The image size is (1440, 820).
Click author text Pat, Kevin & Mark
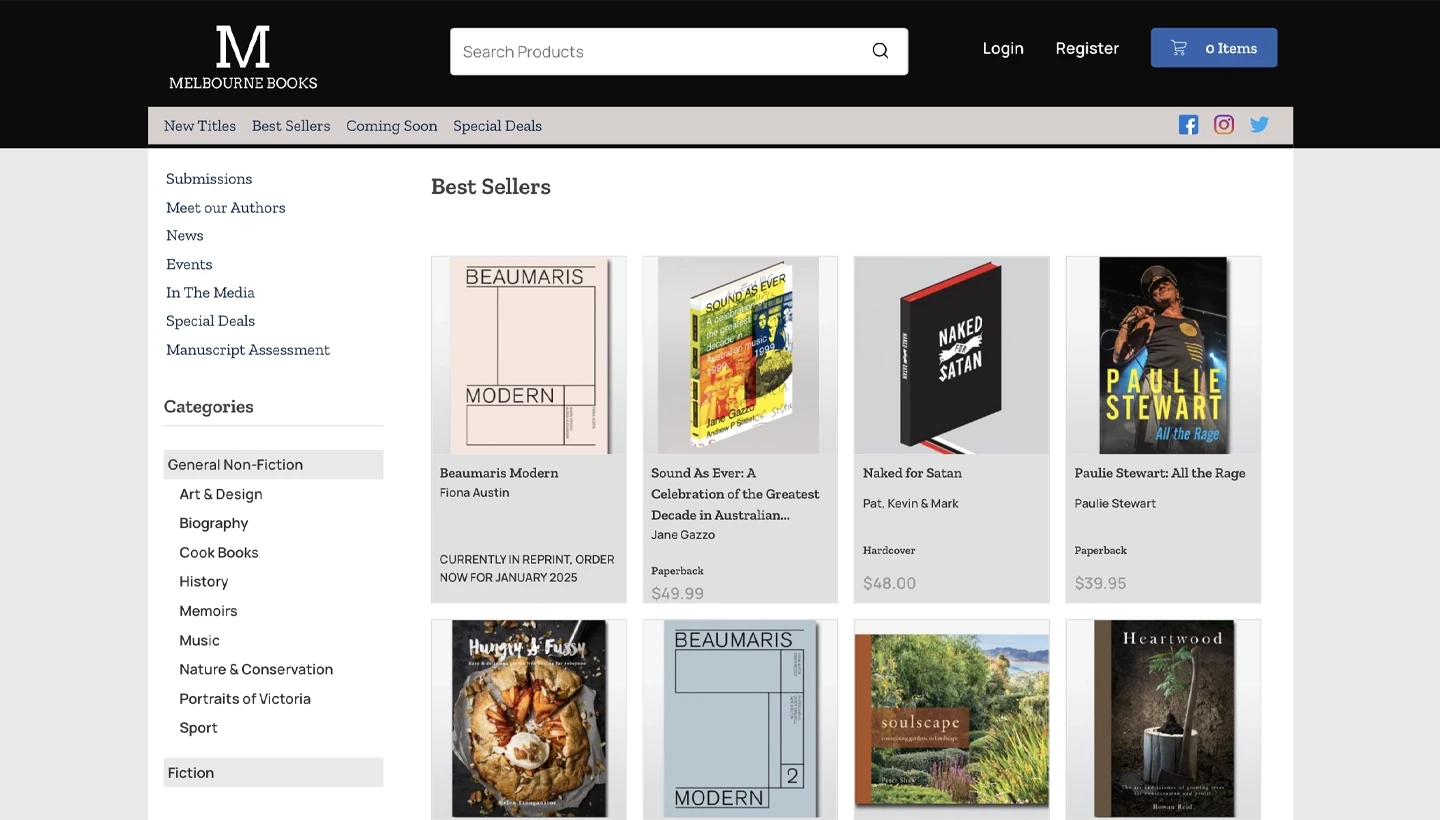coord(911,504)
